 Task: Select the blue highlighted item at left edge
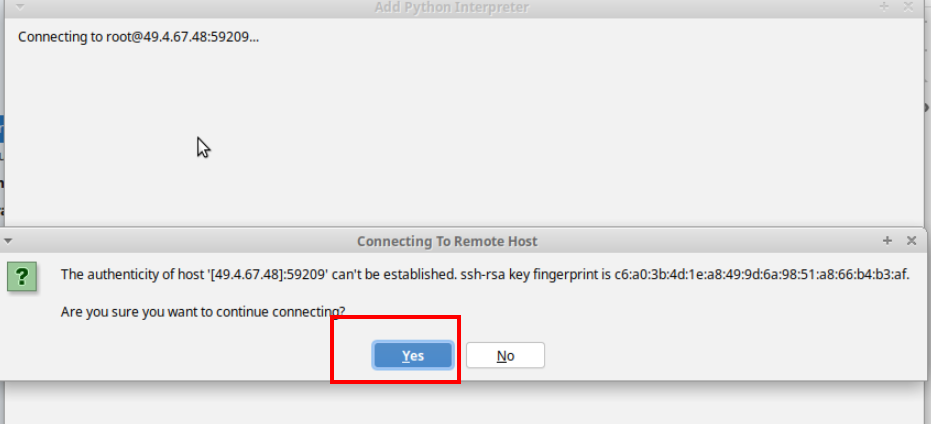[2, 129]
